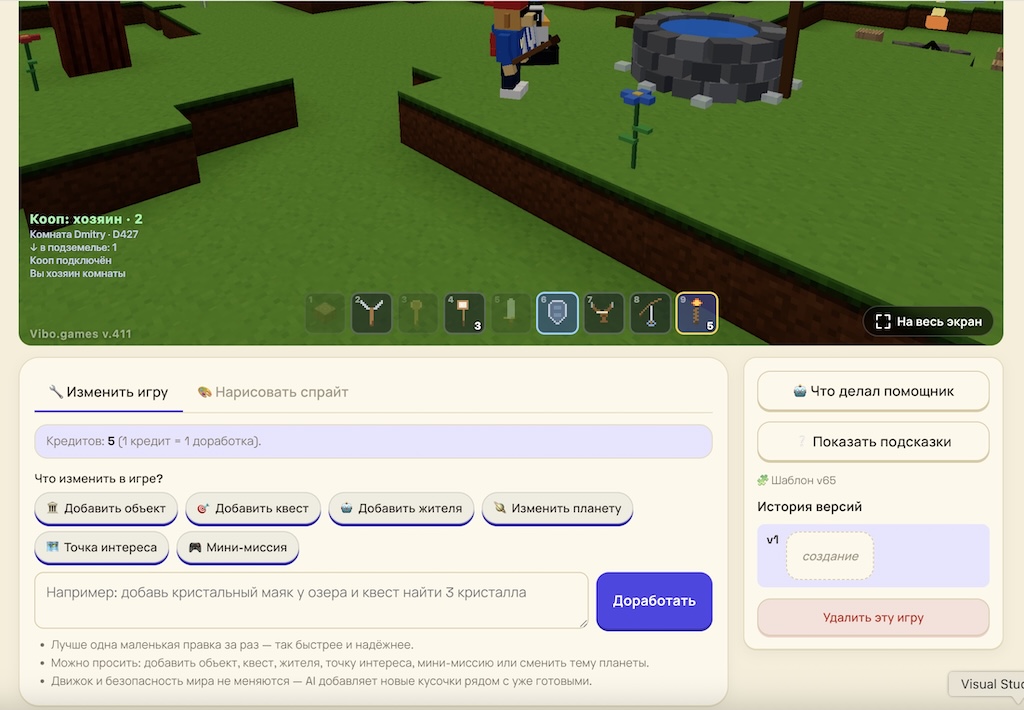1024x710 pixels.
Task: Click the fullscreen "На весь экран" button
Action: click(928, 321)
